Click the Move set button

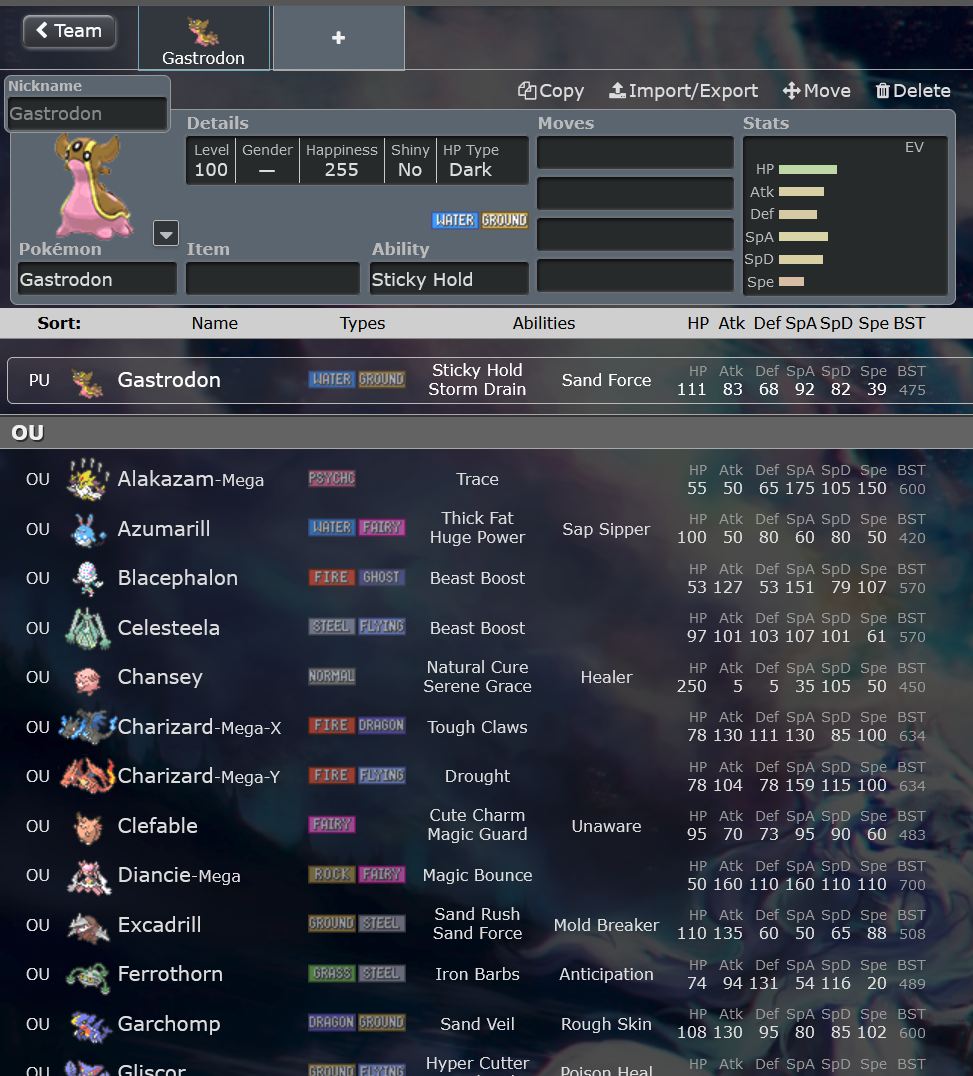(x=817, y=91)
